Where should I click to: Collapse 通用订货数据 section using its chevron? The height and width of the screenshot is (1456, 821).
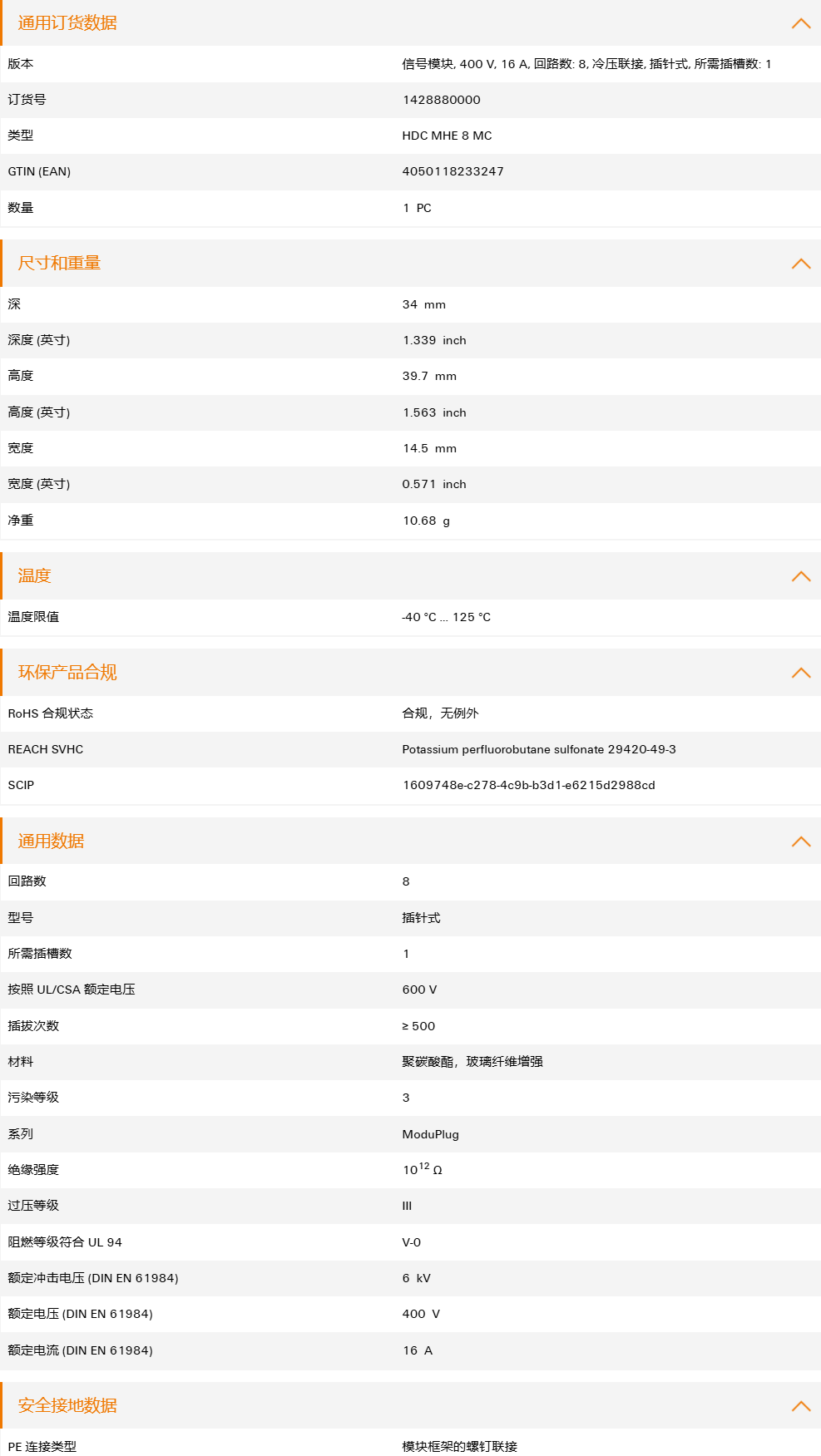click(x=800, y=23)
